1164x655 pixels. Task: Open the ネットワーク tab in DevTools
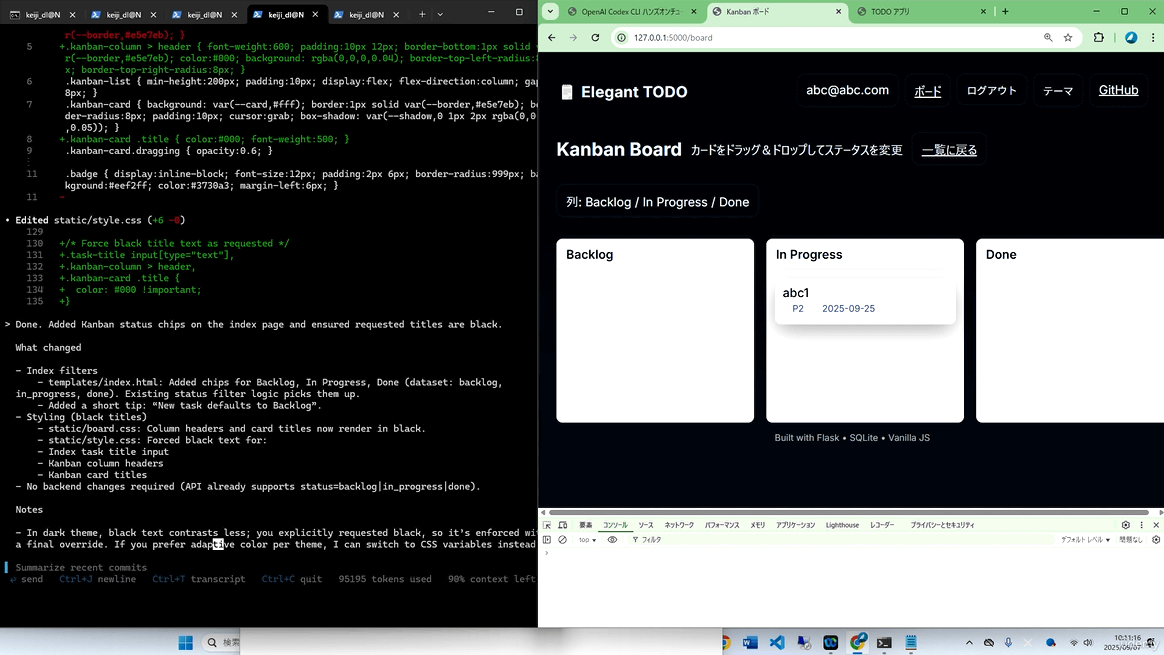click(x=679, y=525)
